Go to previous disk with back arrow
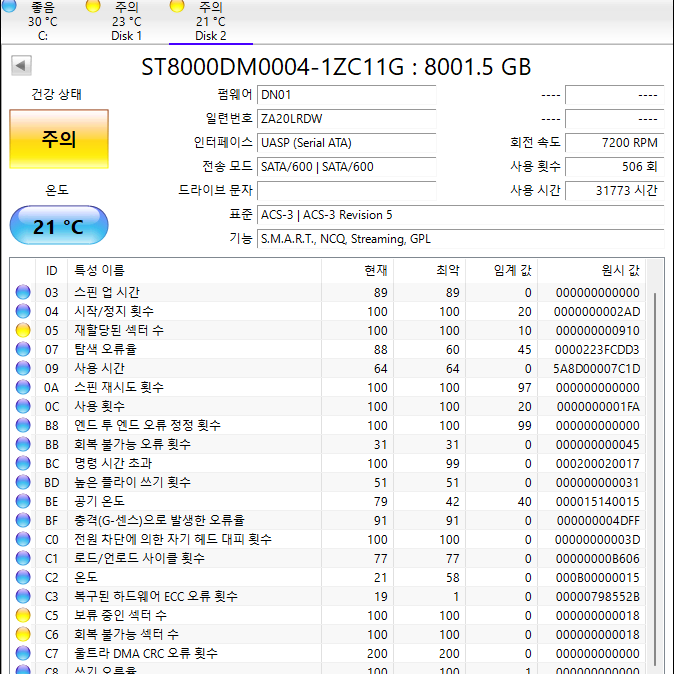 tap(21, 66)
